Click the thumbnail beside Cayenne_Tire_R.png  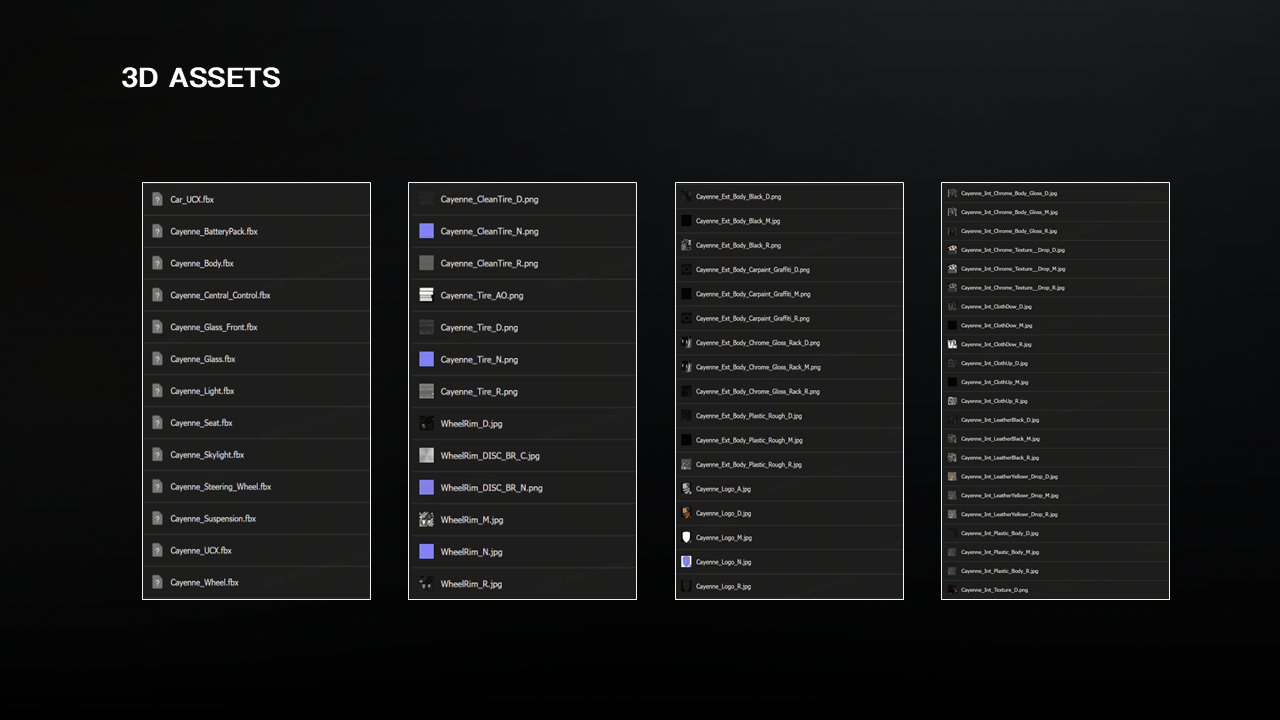click(426, 391)
